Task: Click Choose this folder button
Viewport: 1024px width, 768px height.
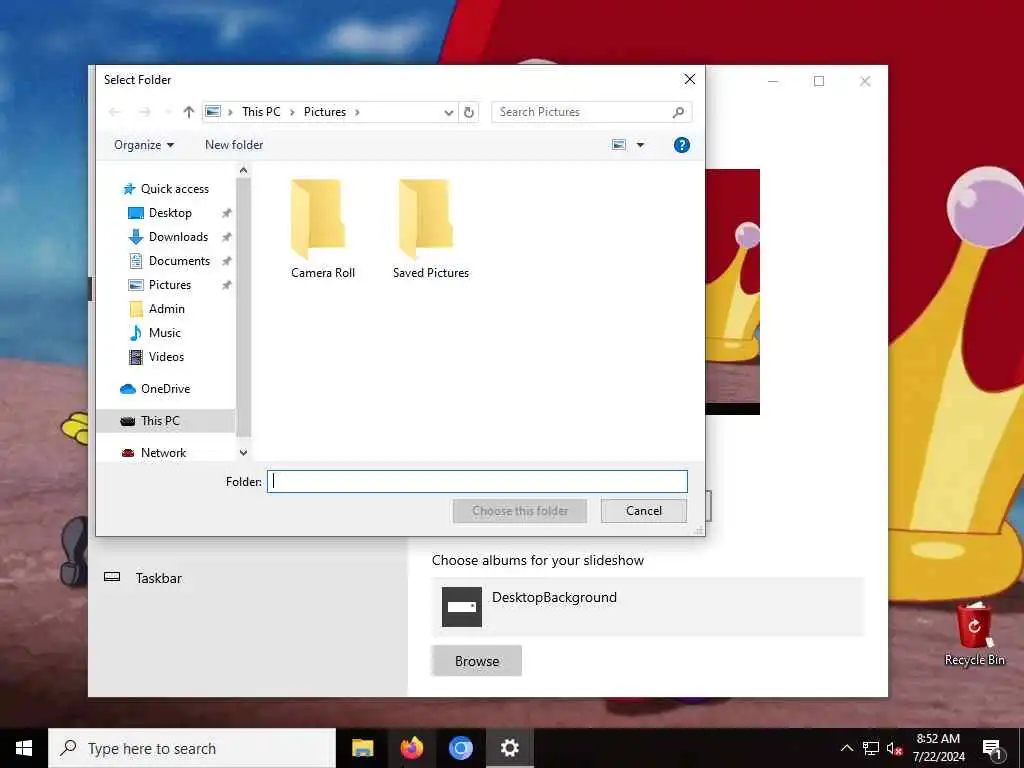Action: [x=520, y=511]
